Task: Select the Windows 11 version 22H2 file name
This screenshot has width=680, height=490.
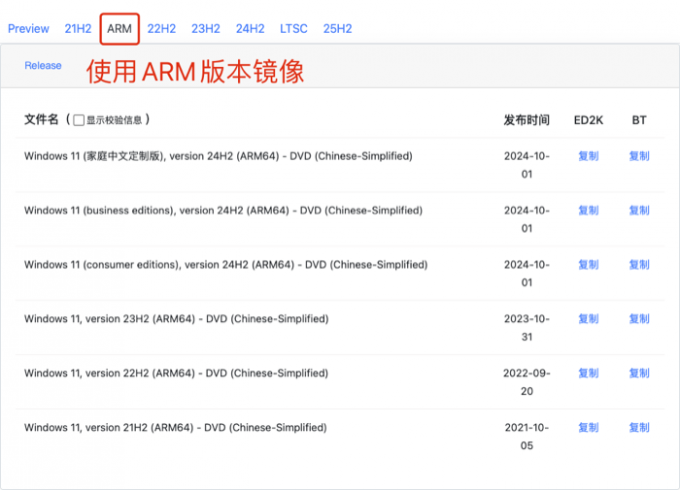Action: click(x=176, y=373)
